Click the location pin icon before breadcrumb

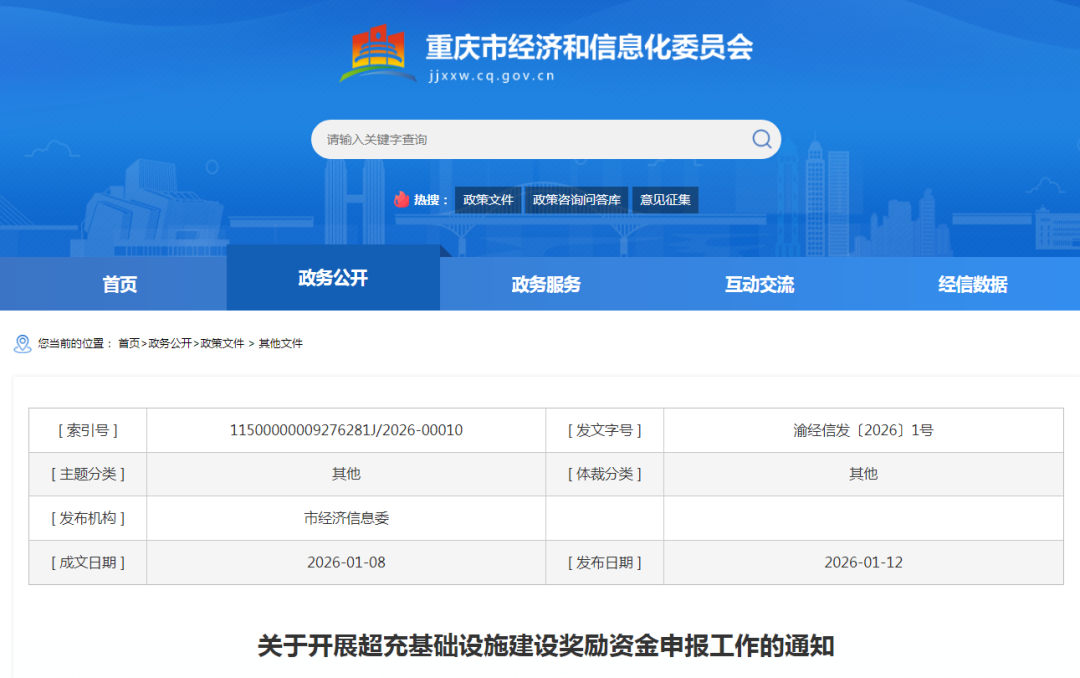tap(22, 344)
